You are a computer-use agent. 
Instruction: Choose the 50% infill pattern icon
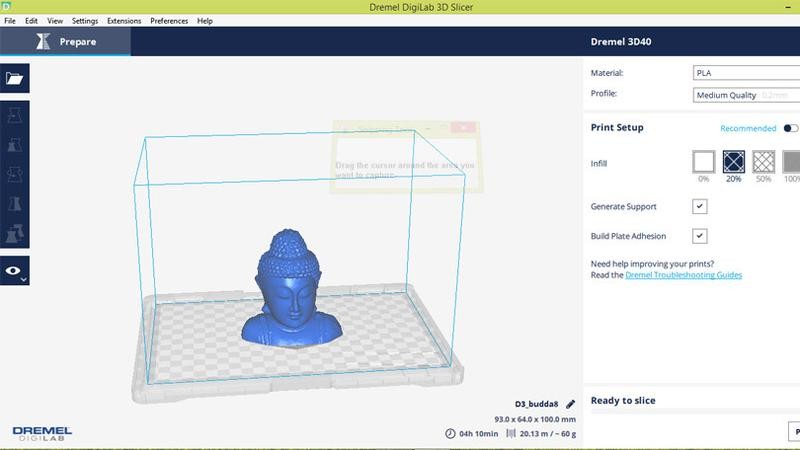click(763, 161)
